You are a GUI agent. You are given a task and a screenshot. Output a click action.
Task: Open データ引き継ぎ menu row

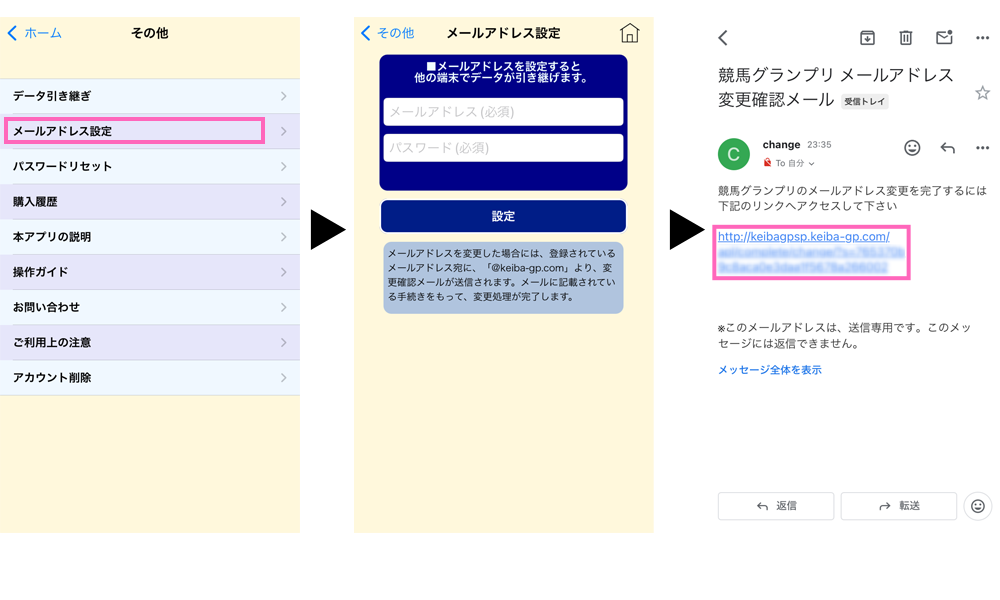(x=150, y=96)
